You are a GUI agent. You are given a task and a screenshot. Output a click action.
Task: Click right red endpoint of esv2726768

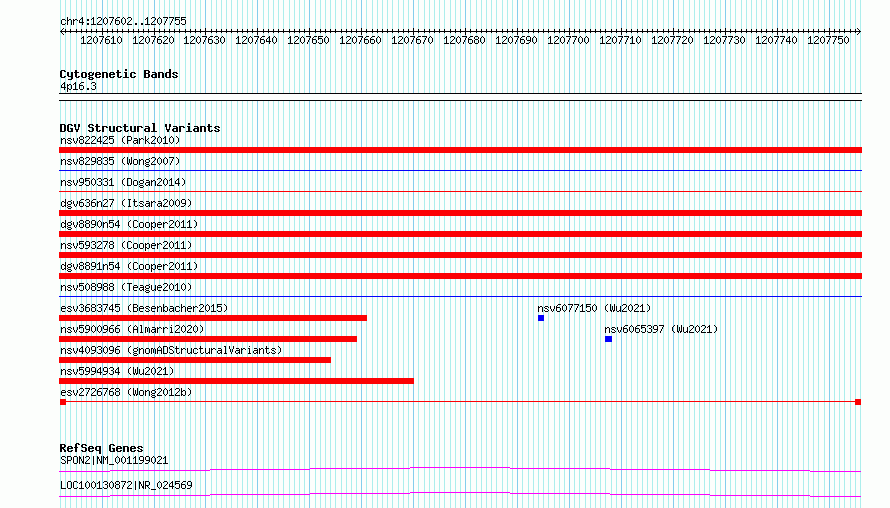pyautogui.click(x=858, y=402)
